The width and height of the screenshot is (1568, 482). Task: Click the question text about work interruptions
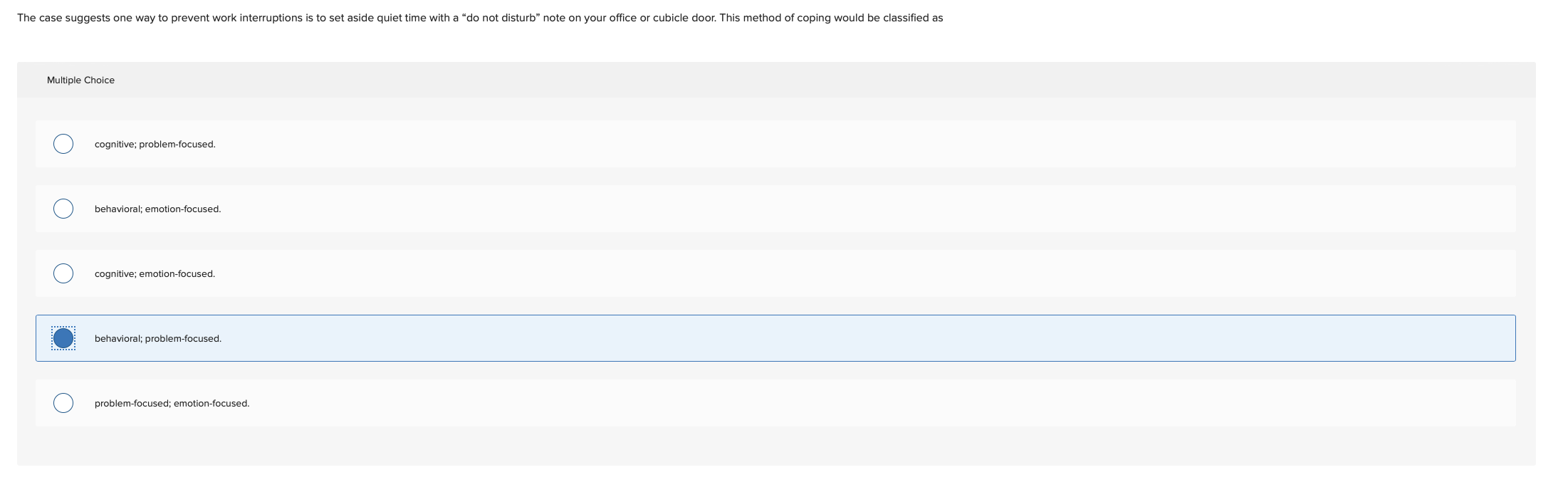481,18
